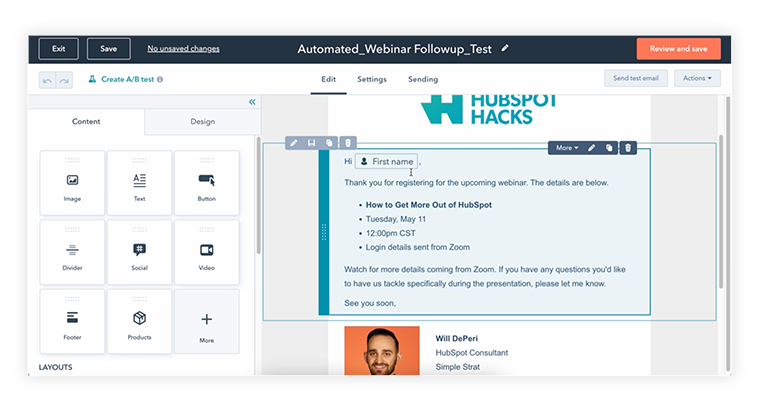Viewport: 760px width, 411px height.
Task: Clone the section with the copy icon
Action: [329, 142]
